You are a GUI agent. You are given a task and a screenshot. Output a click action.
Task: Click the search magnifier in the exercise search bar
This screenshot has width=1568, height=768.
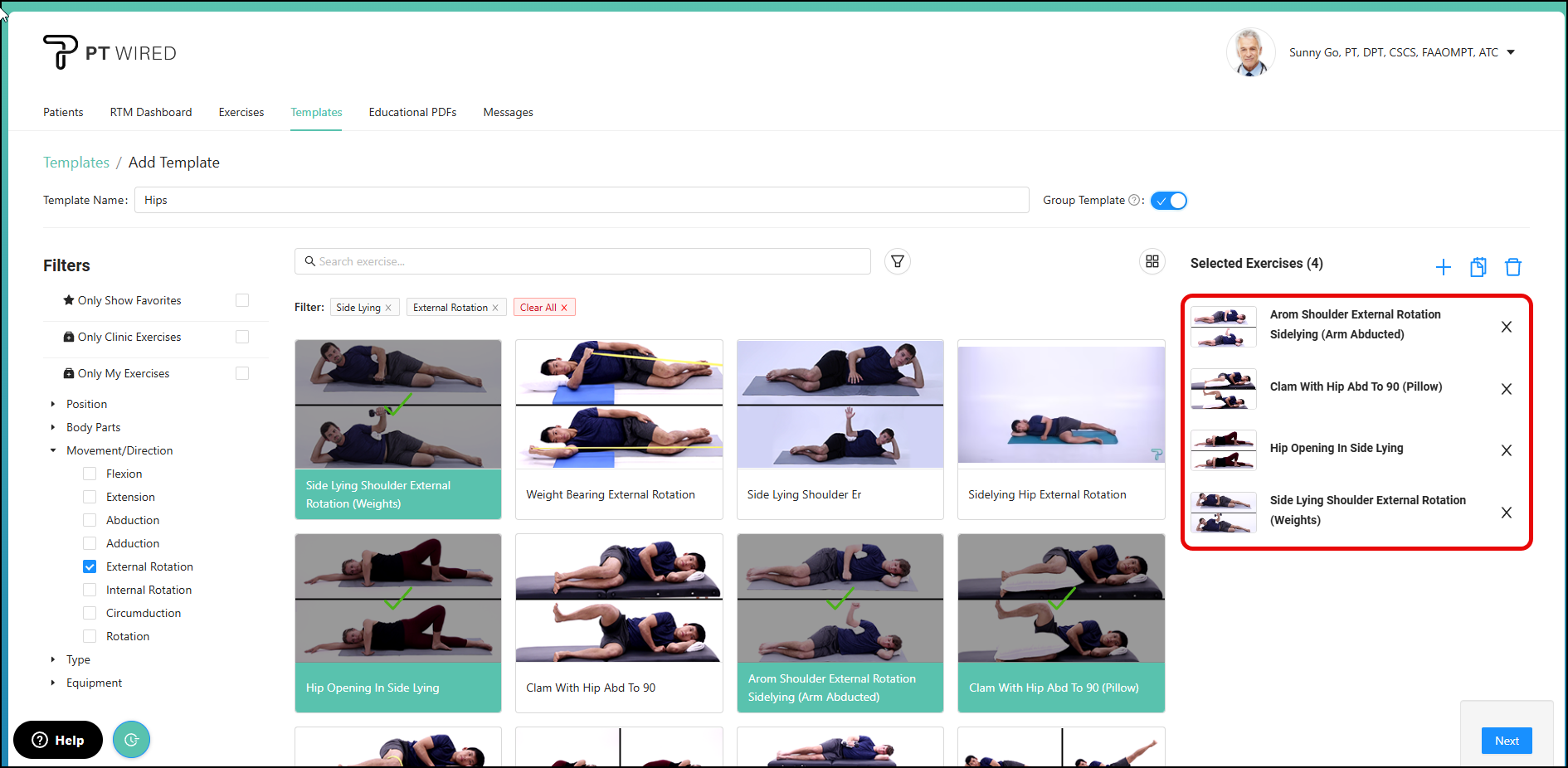pos(310,260)
